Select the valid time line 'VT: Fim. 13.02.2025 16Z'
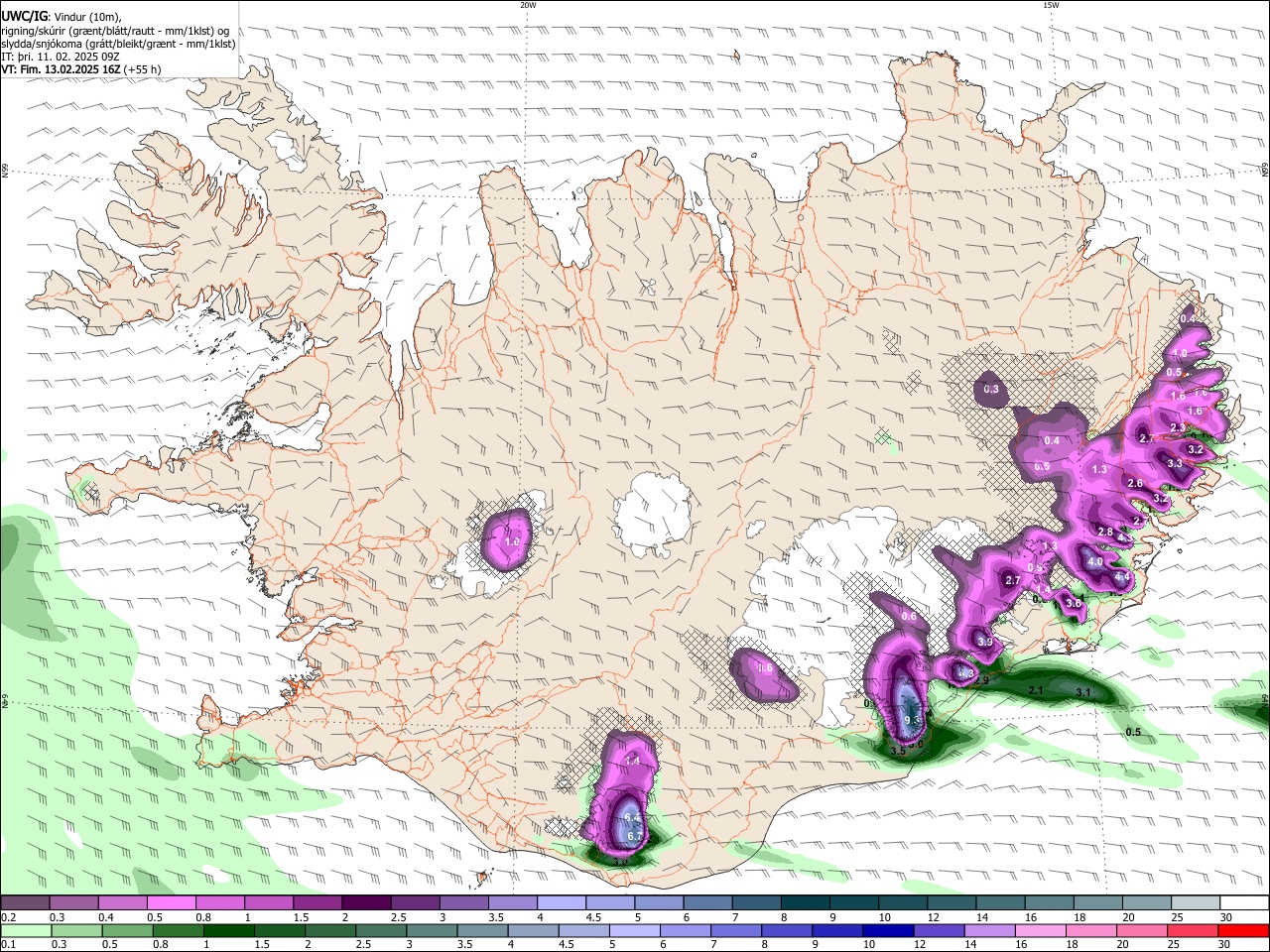Viewport: 1270px width, 952px height. [x=62, y=69]
